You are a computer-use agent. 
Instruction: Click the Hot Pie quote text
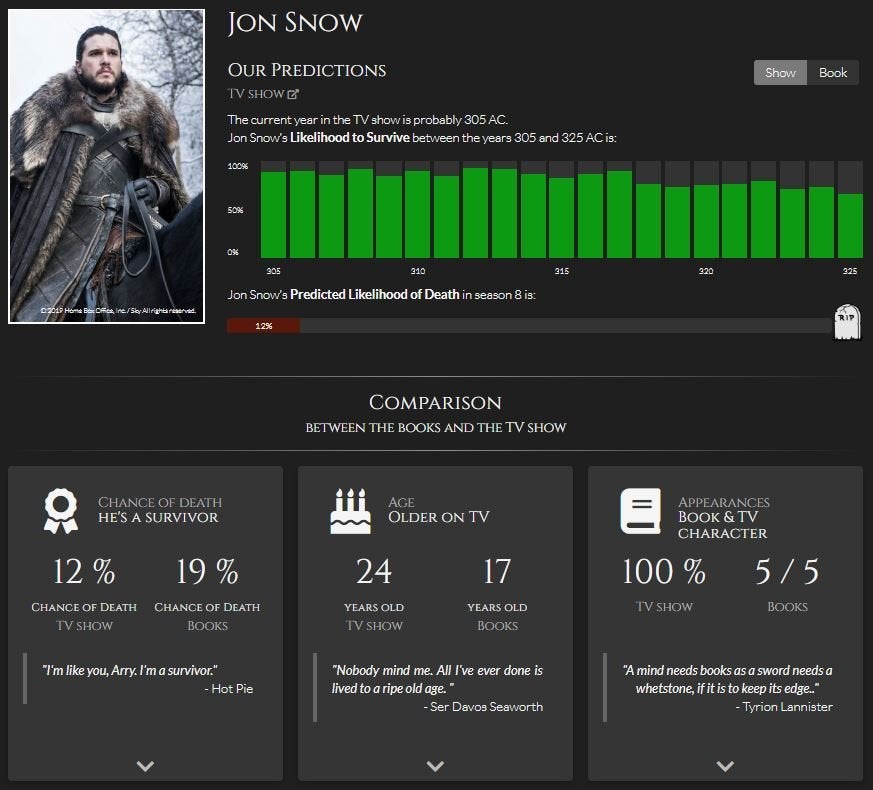[130, 670]
